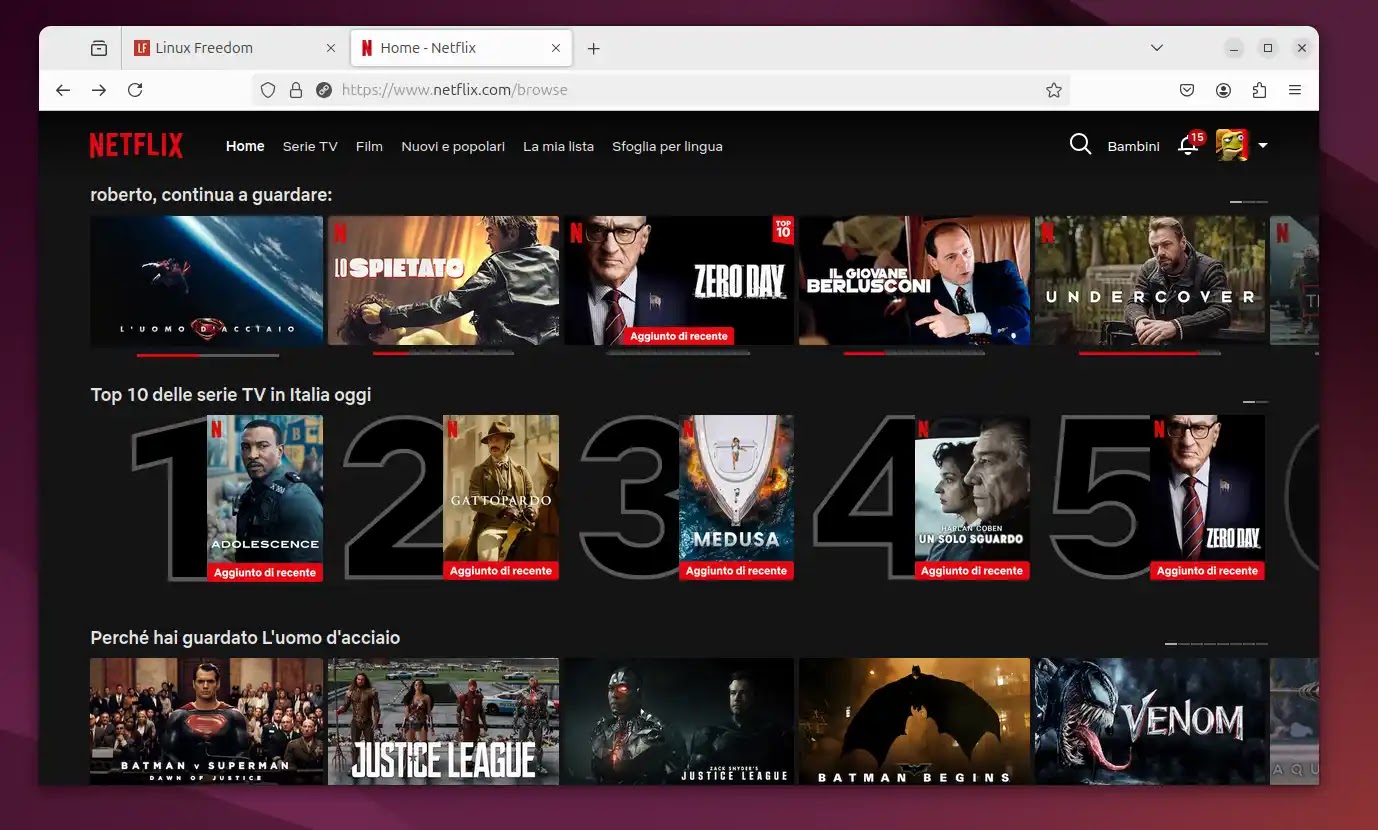Resume L'uomo d'acciaio thumbnail
This screenshot has height=830, width=1378.
click(207, 281)
